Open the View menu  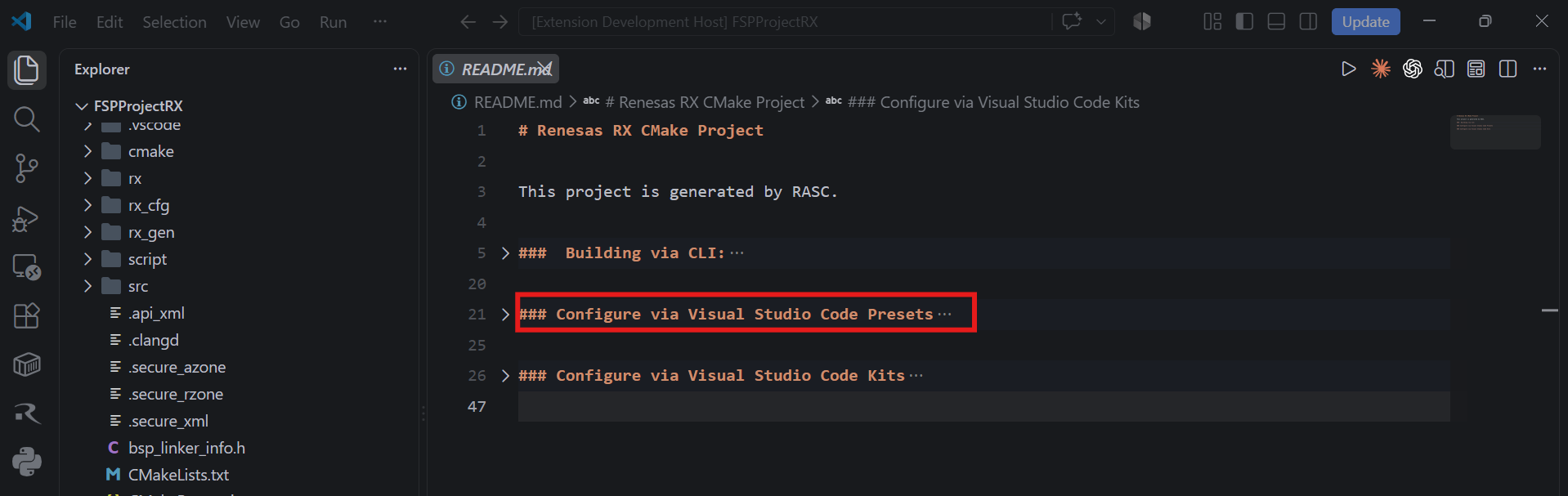pyautogui.click(x=243, y=22)
